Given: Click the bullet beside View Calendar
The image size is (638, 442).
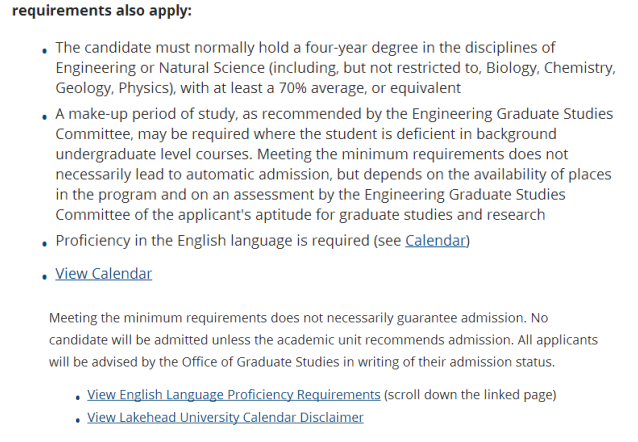Looking at the screenshot, I should (x=44, y=276).
